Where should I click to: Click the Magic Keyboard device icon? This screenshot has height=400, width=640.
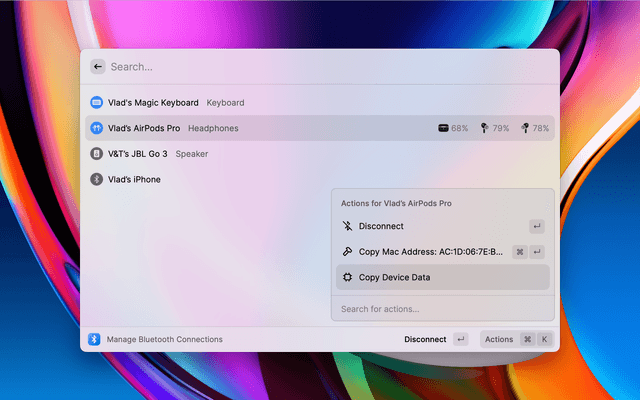97,102
